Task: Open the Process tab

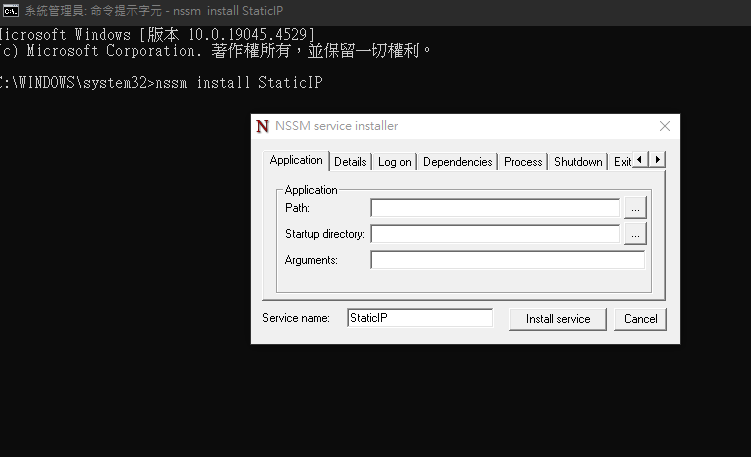Action: 523,162
